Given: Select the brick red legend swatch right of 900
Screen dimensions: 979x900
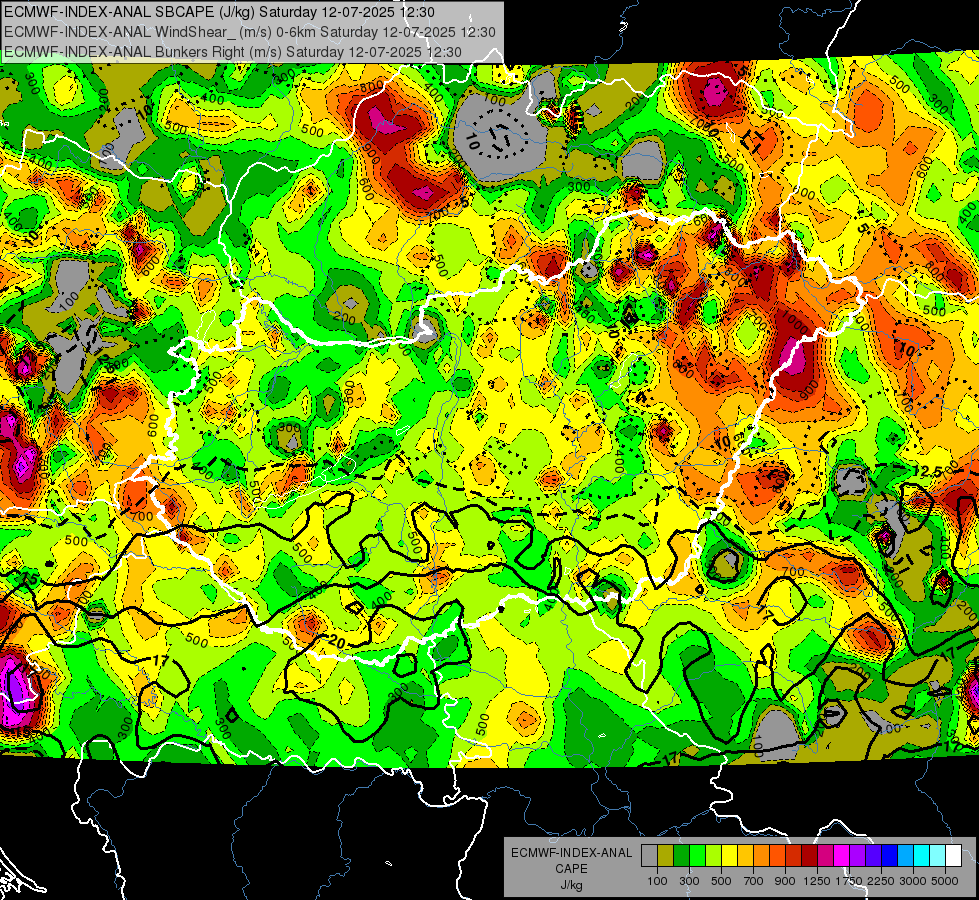Looking at the screenshot, I should click(794, 856).
